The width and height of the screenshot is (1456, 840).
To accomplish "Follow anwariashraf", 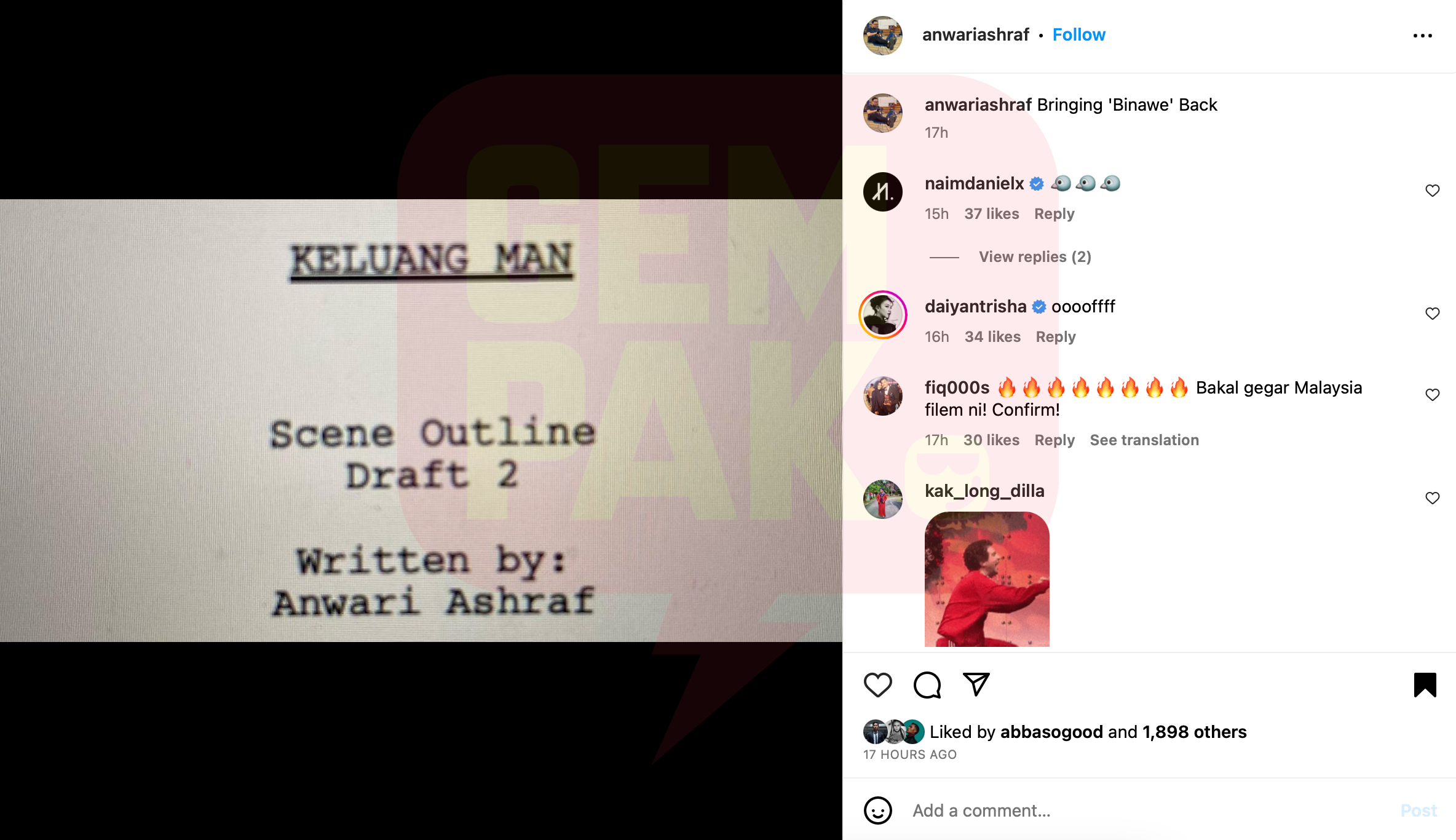I will point(1078,35).
